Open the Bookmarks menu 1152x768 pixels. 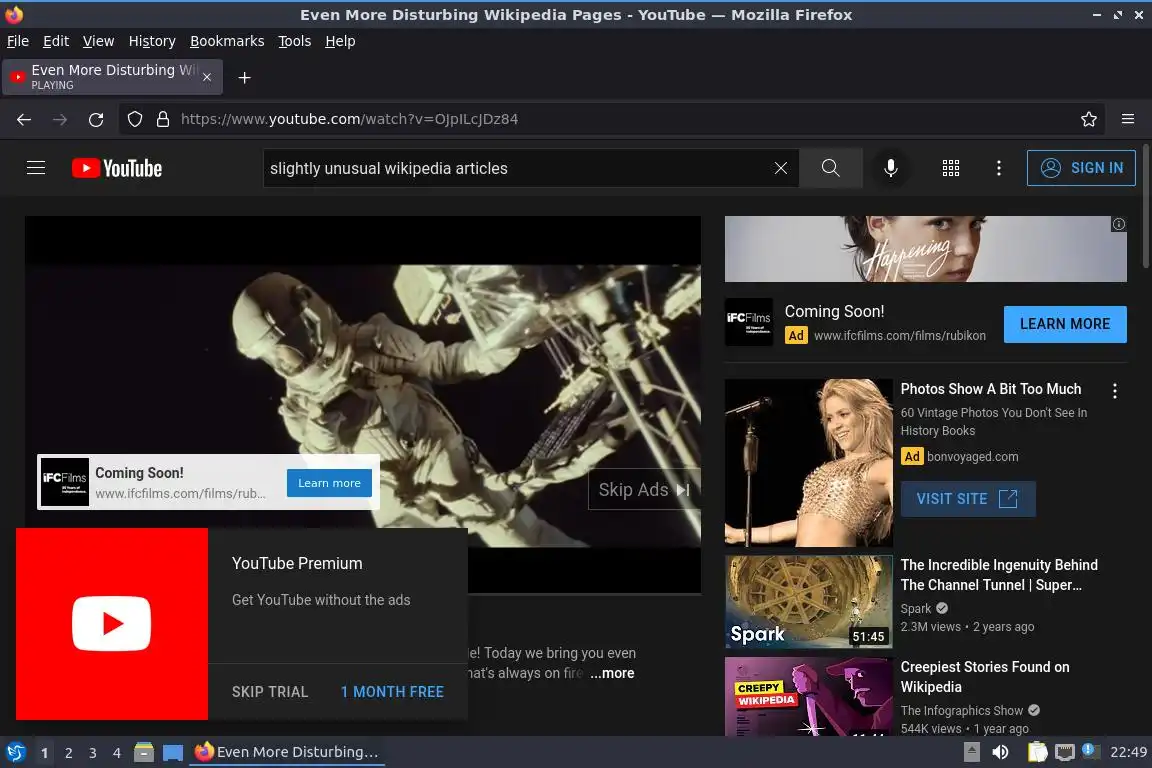coord(227,41)
